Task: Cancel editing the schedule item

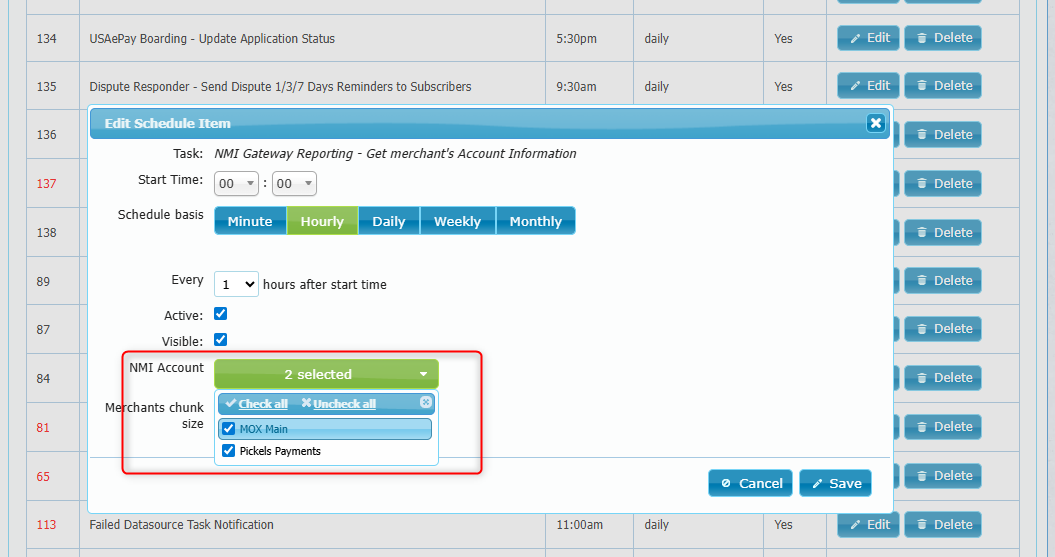Action: (x=750, y=483)
